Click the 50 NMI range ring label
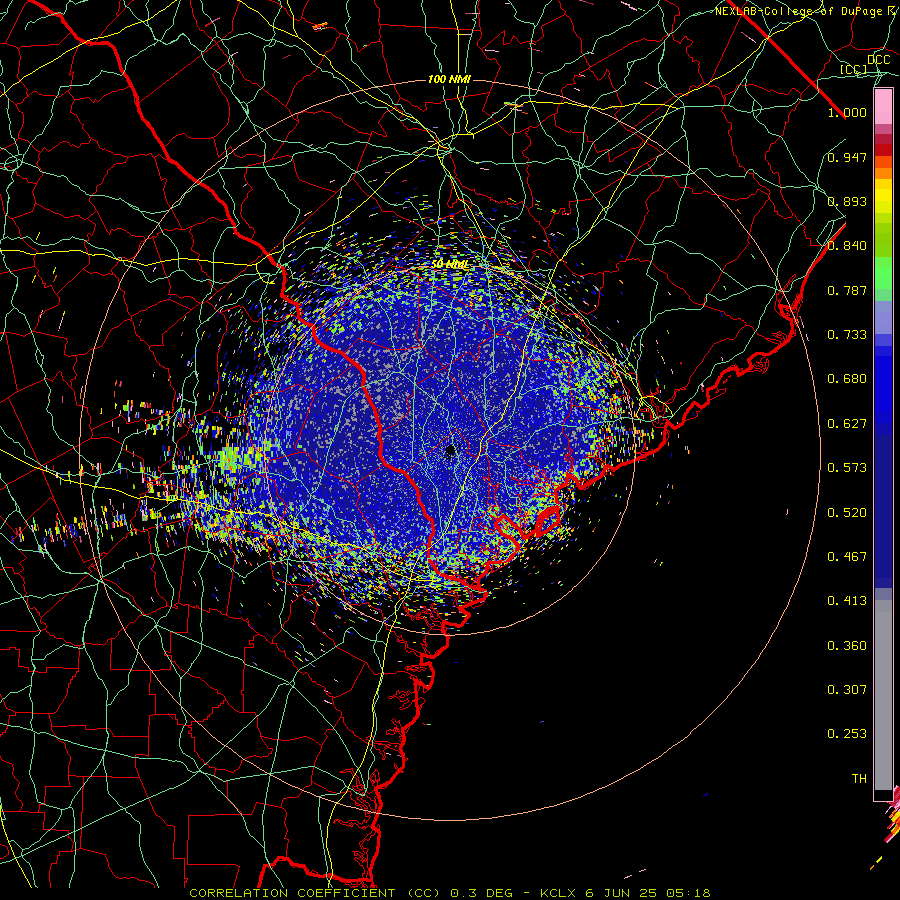Screen dimensions: 900x900 point(449,264)
